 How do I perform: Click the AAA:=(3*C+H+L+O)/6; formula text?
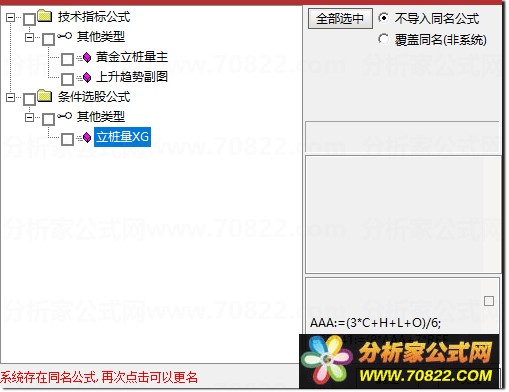(375, 323)
